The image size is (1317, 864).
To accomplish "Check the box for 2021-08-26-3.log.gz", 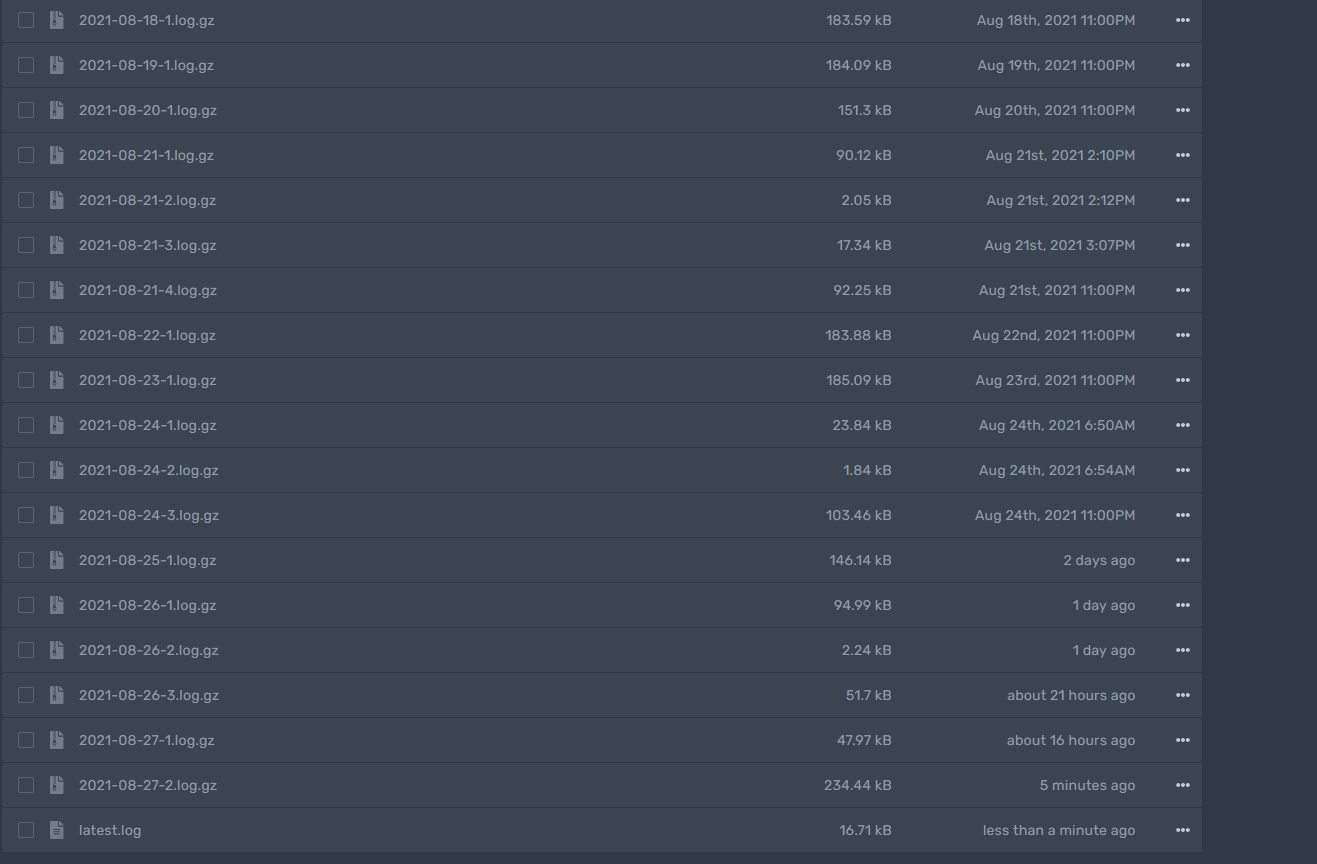I will (x=25, y=695).
